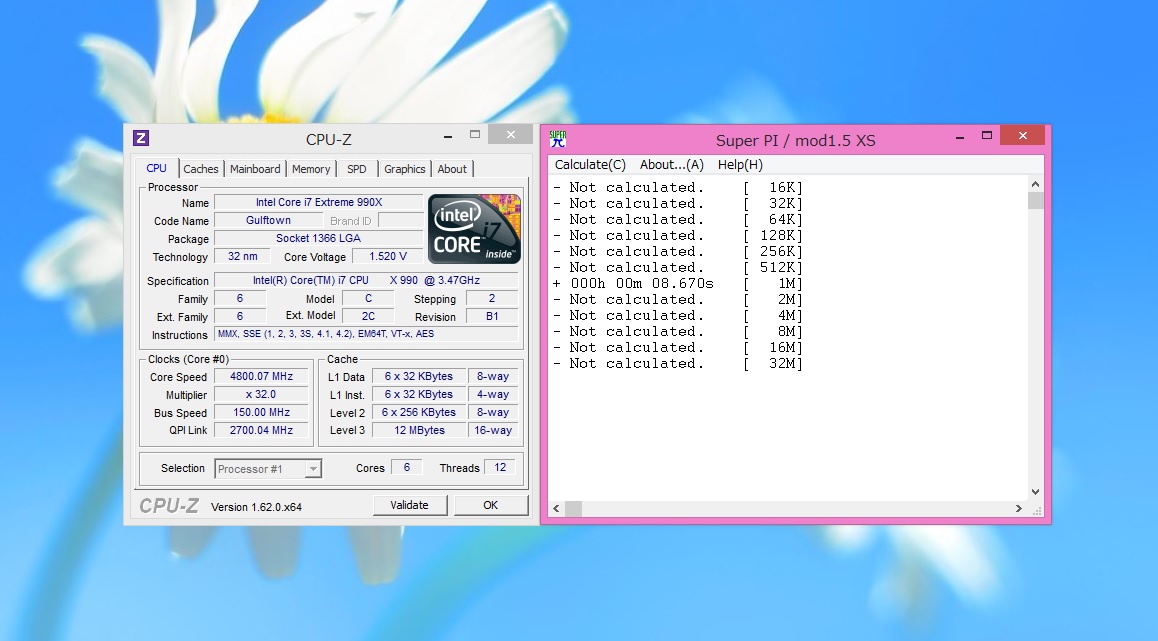Click the Super PI horizontal scrollbar thumb
The image size is (1158, 641).
pos(573,509)
